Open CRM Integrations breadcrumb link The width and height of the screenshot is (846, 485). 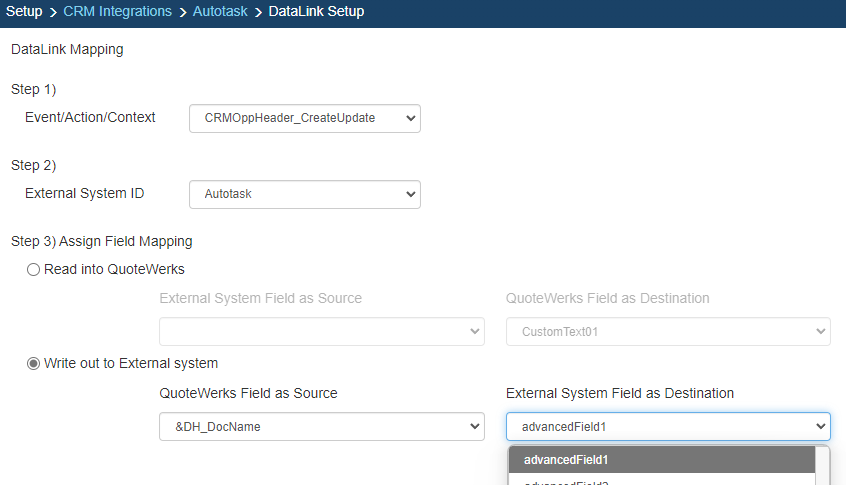tap(117, 11)
